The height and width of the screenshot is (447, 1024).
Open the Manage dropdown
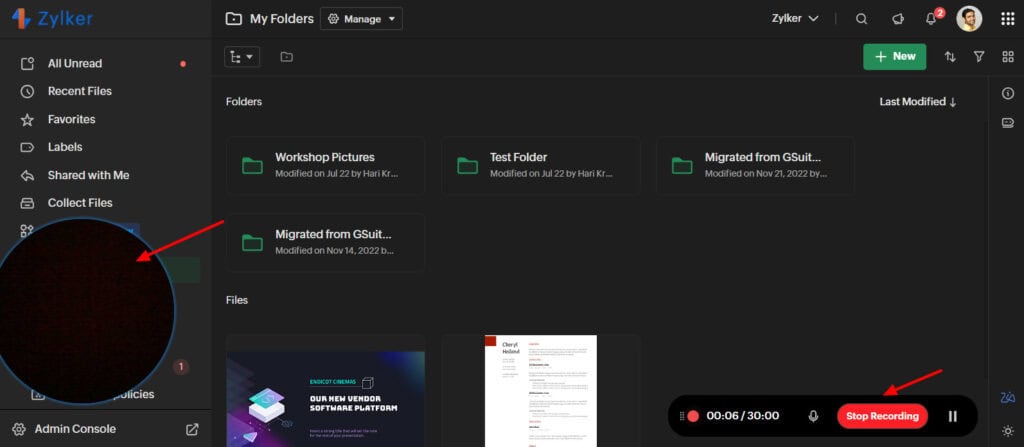click(361, 19)
